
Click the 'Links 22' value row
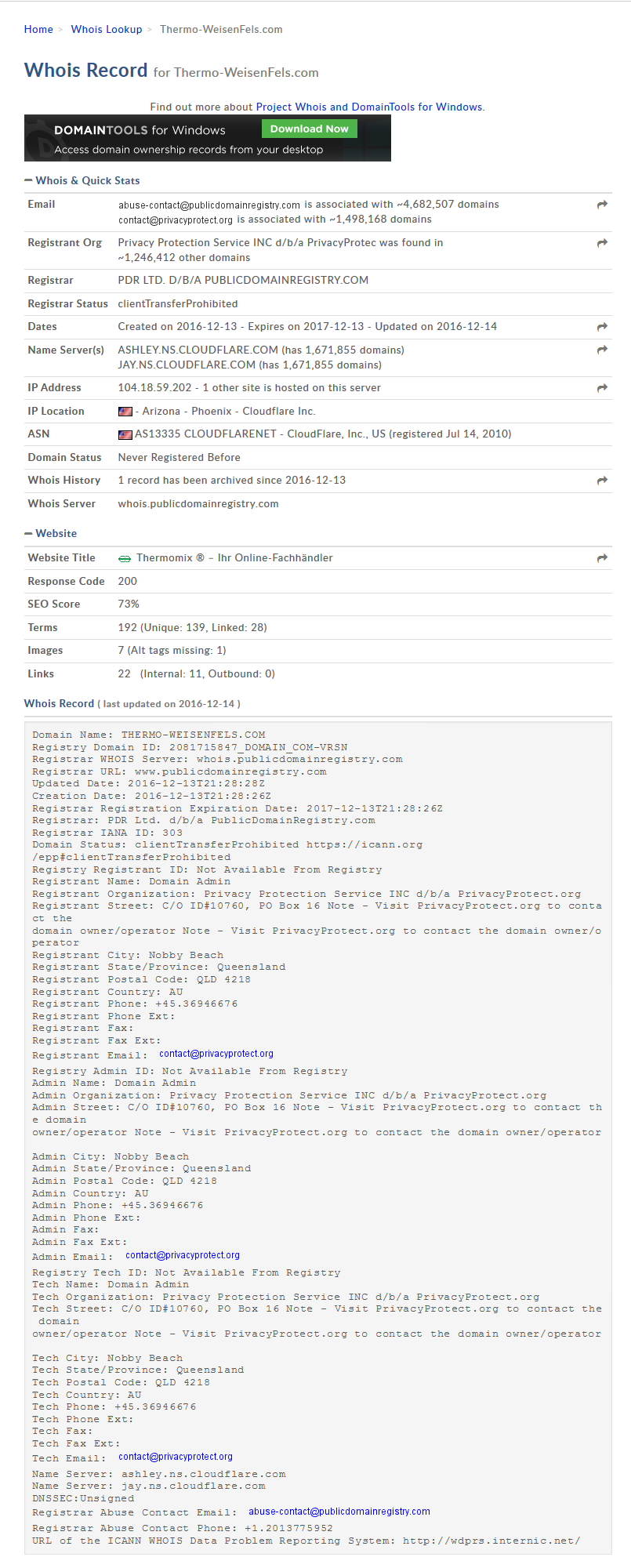pos(197,673)
